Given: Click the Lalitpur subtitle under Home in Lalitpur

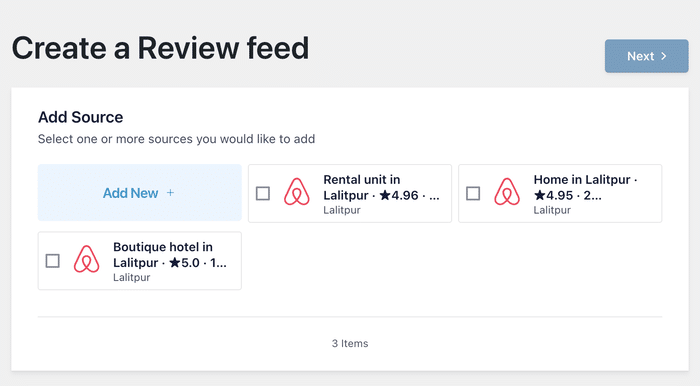Looking at the screenshot, I should click(x=552, y=210).
